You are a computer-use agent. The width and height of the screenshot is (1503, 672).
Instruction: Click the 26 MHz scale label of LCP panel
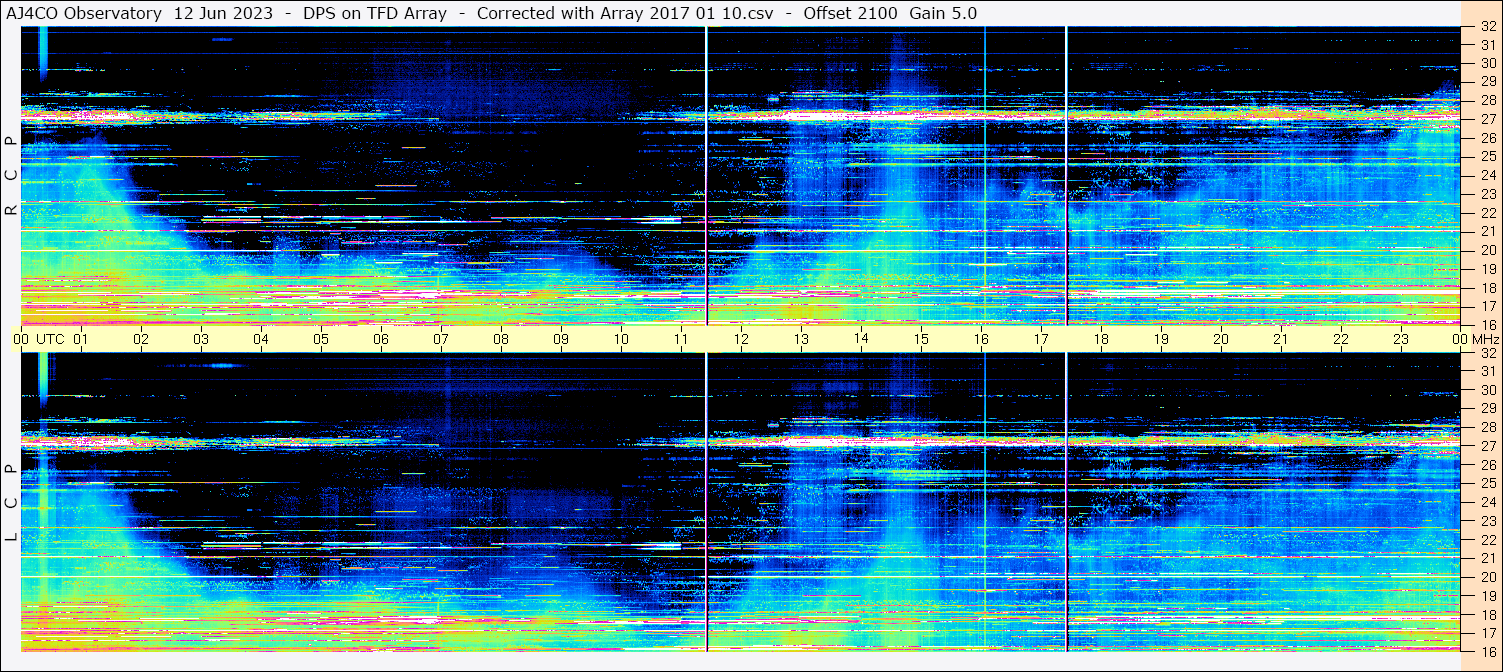click(1487, 465)
